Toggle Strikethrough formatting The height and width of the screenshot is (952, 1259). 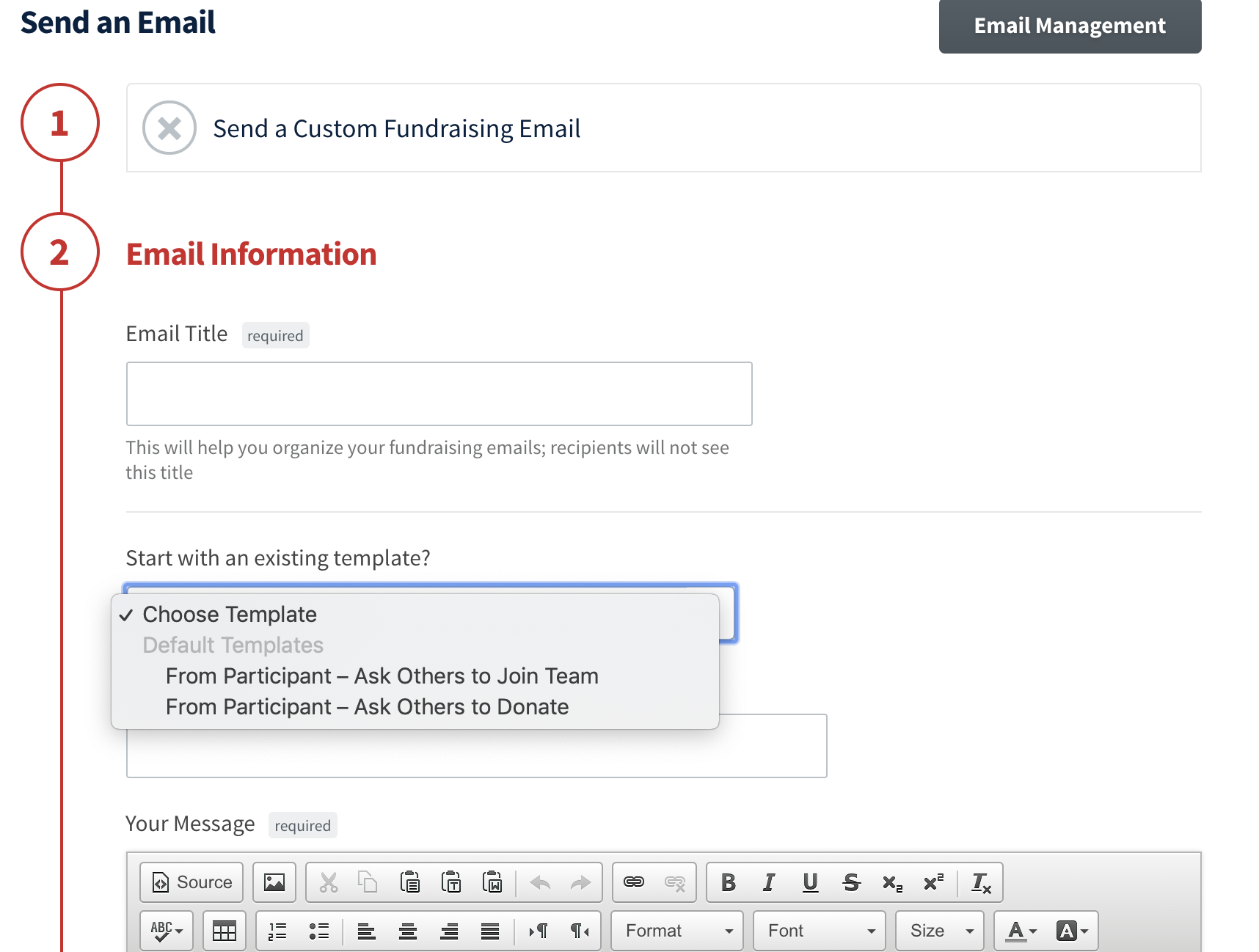(x=851, y=882)
